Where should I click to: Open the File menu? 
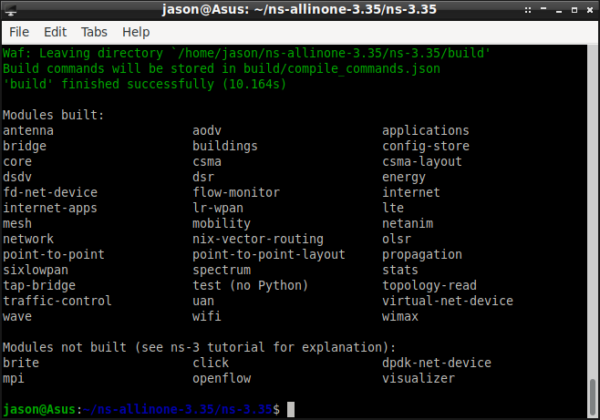click(x=19, y=32)
